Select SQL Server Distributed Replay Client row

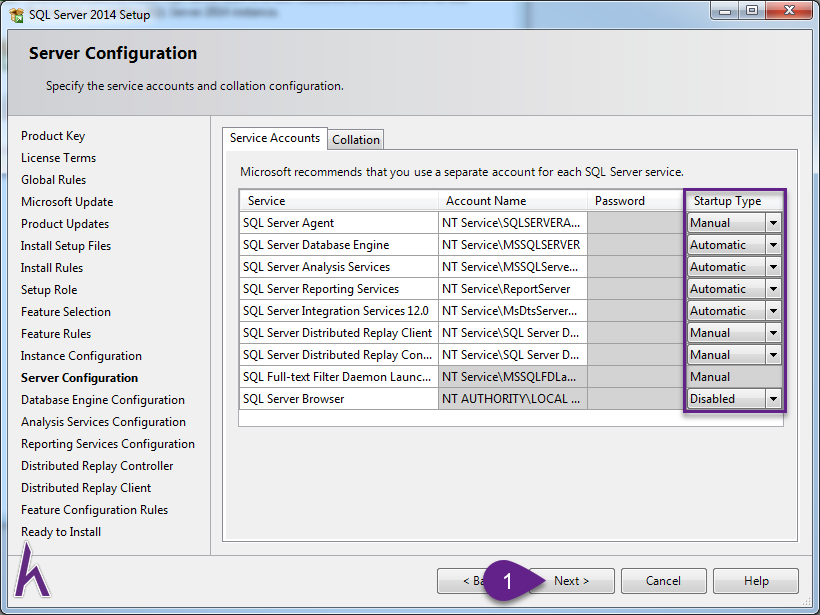339,333
